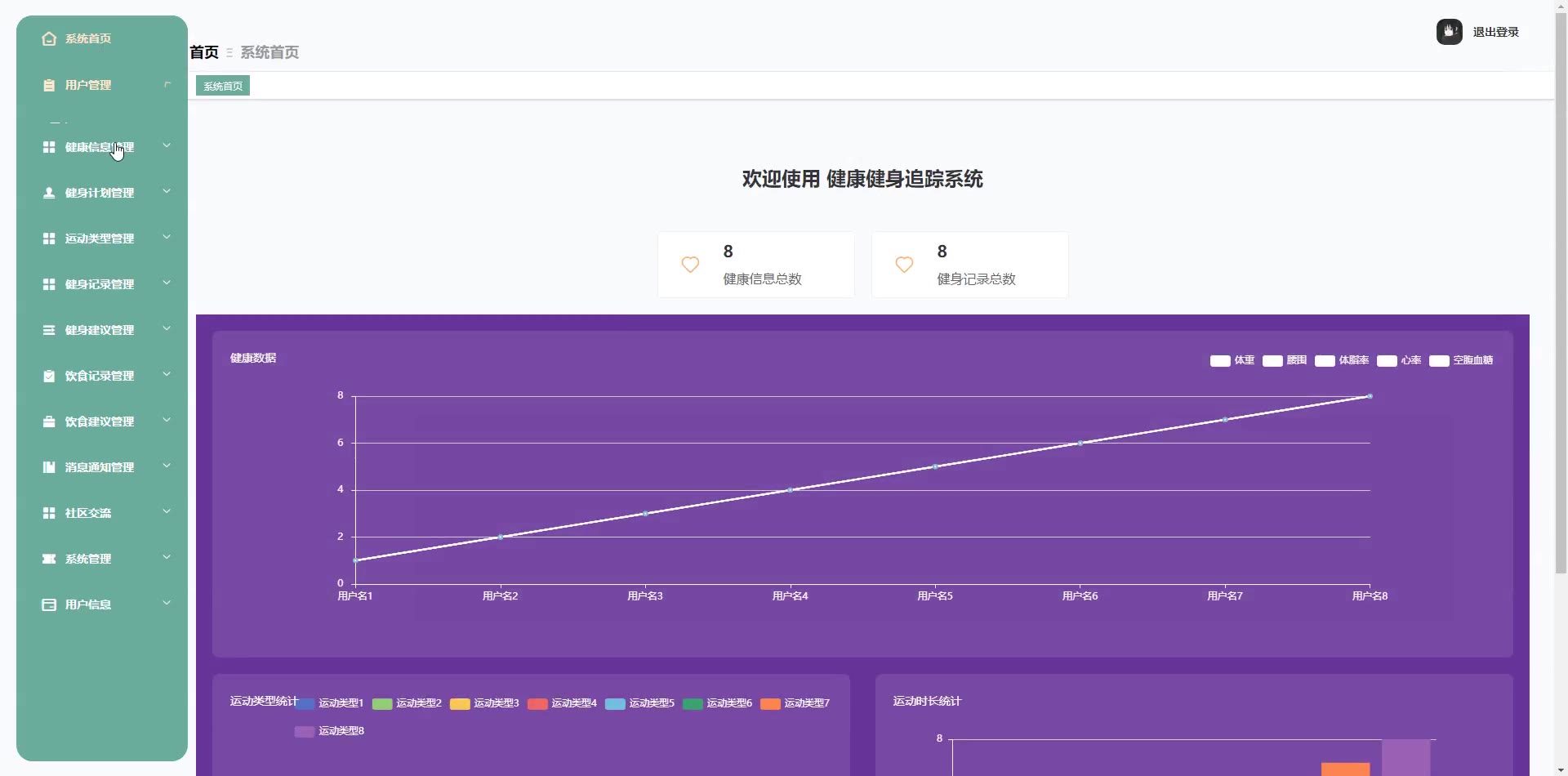Select the 系统首页 page tab
The height and width of the screenshot is (776, 1568).
pyautogui.click(x=223, y=86)
